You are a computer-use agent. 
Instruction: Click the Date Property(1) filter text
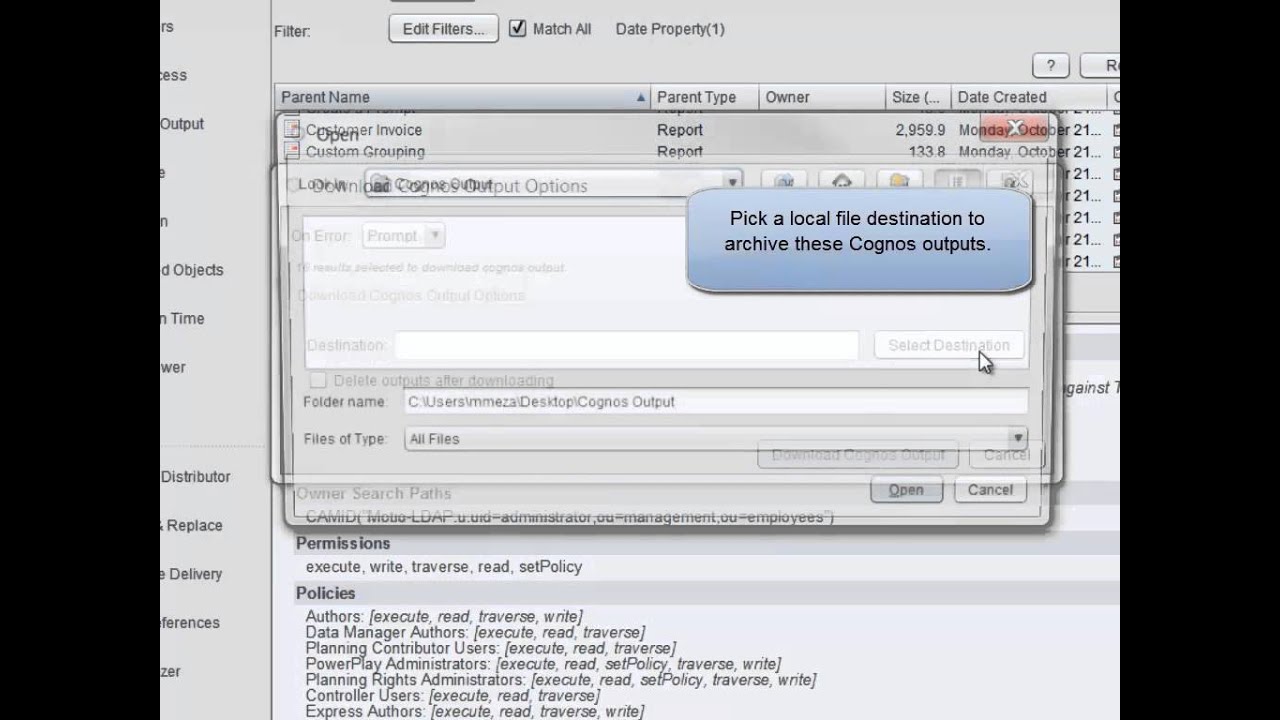670,29
